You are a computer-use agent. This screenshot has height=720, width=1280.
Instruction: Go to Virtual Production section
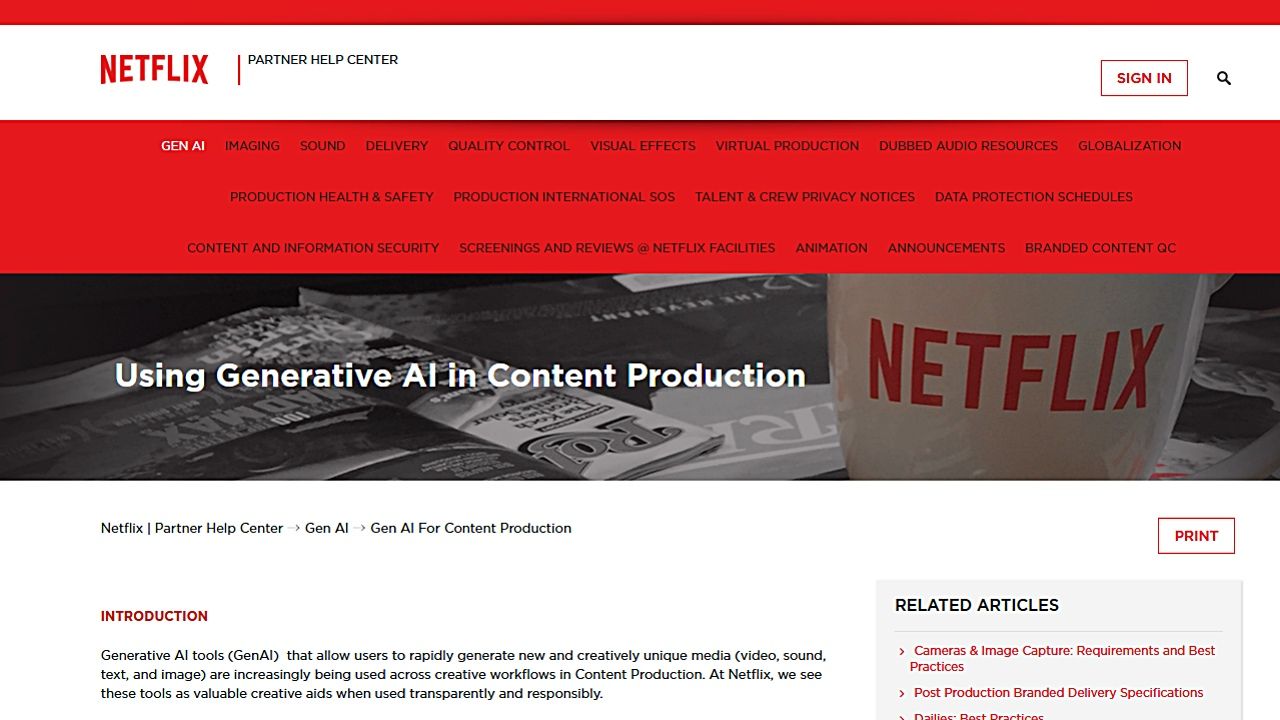pyautogui.click(x=787, y=146)
